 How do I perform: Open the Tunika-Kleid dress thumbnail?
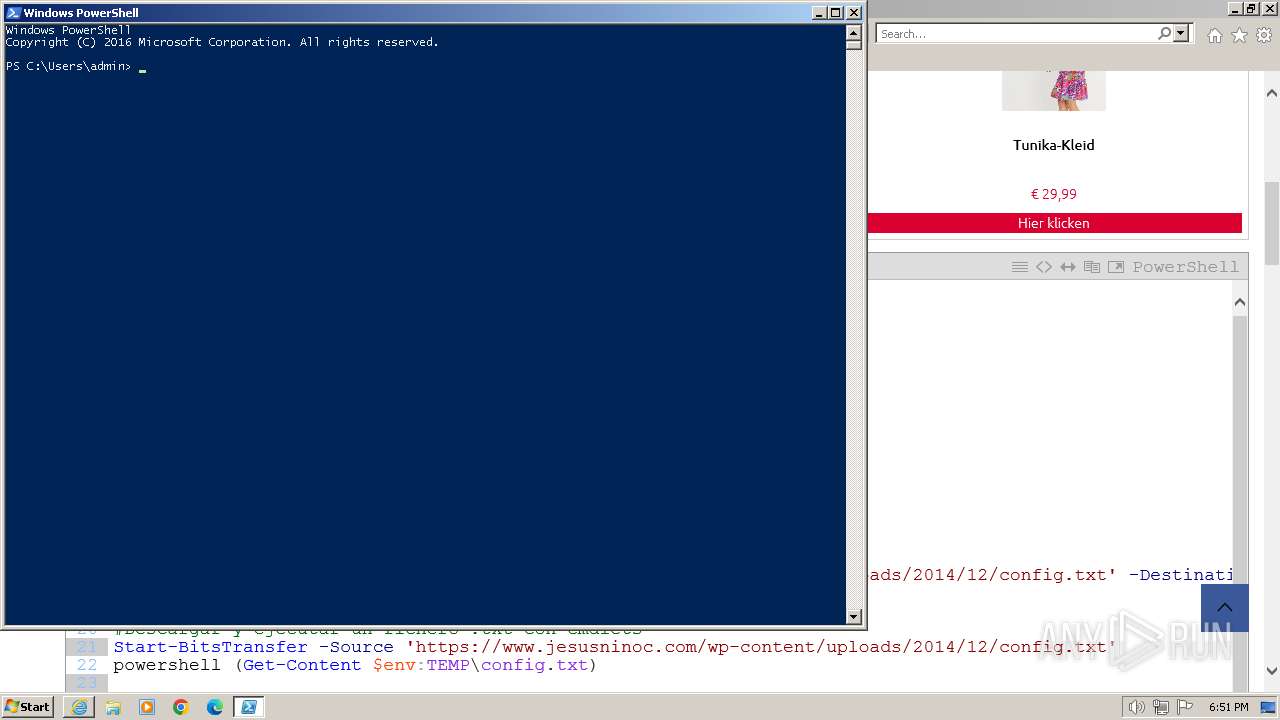1054,90
